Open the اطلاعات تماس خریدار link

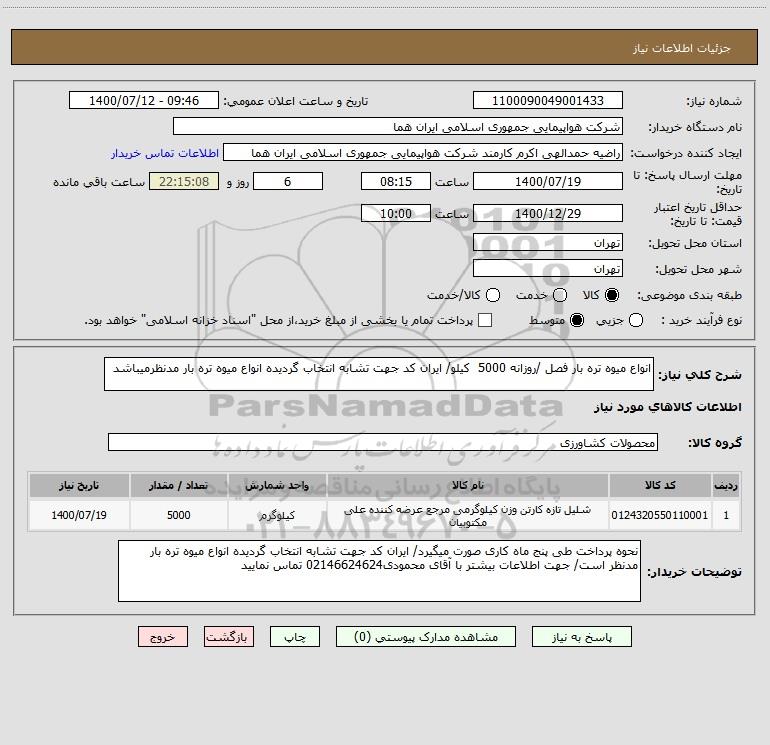[165, 153]
